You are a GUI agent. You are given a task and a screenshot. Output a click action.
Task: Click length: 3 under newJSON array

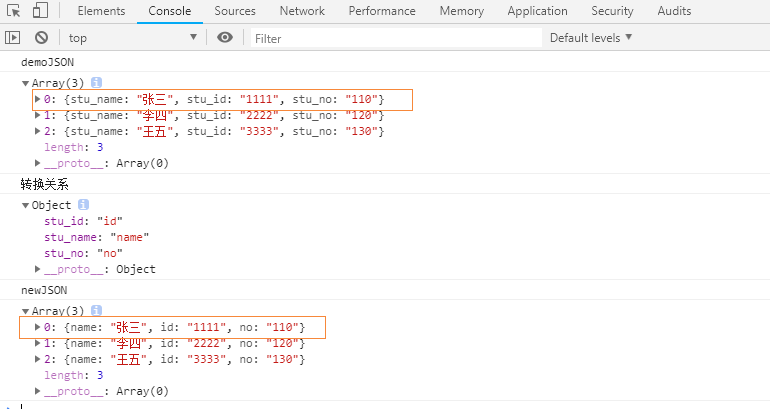(74, 375)
